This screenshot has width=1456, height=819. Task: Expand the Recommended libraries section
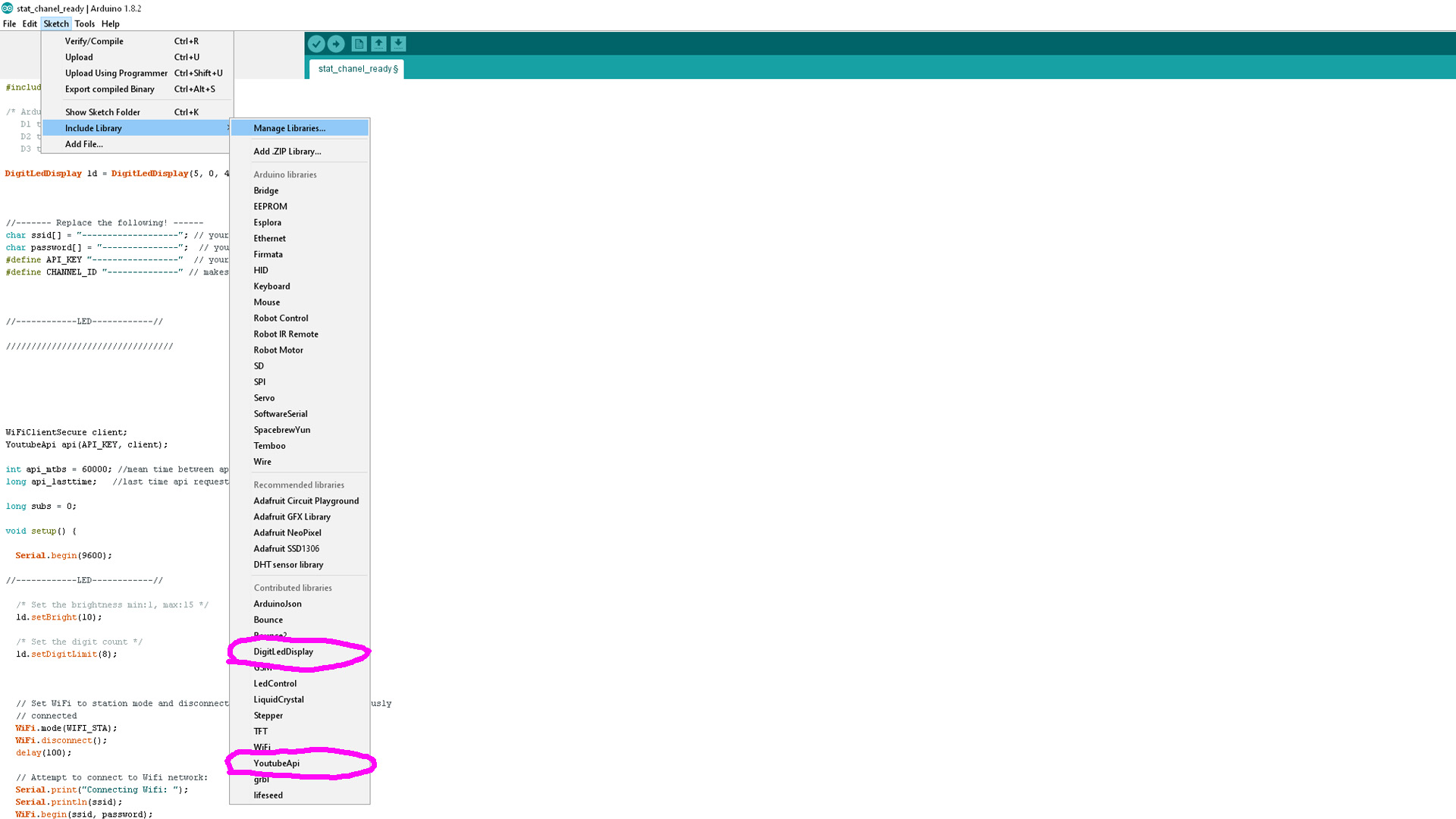pos(299,484)
